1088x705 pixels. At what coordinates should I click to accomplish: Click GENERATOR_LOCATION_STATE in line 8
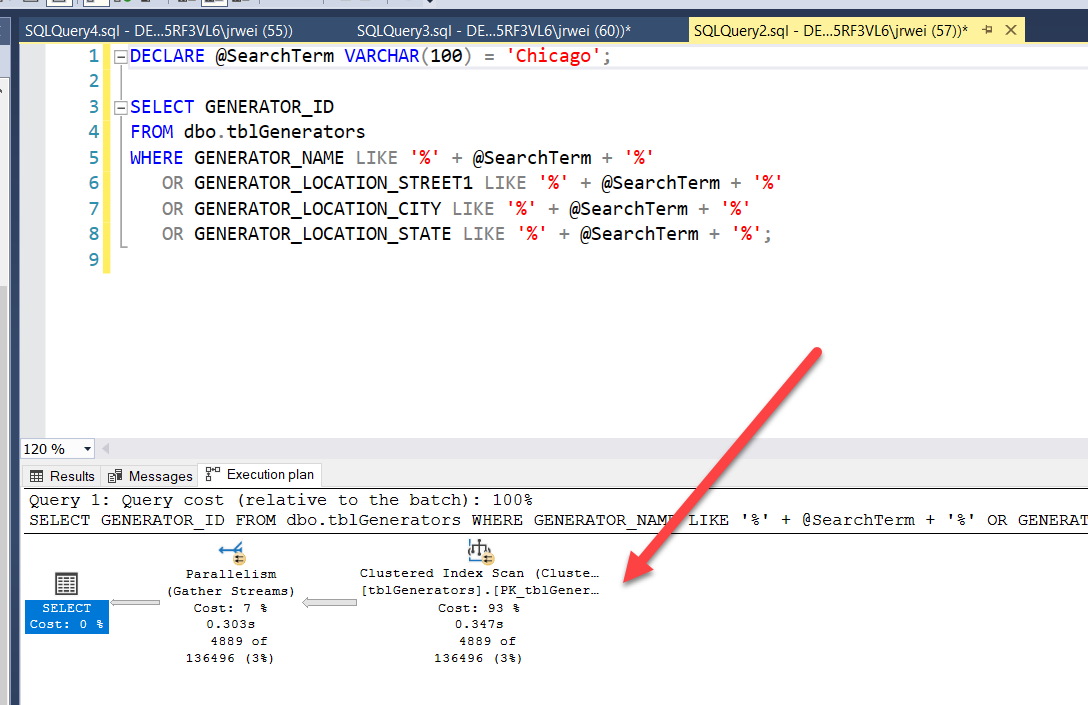(323, 234)
